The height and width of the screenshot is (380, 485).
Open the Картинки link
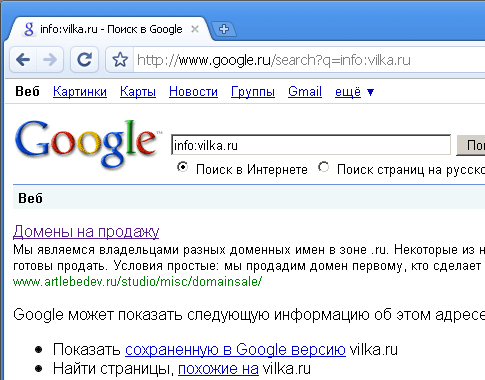pyautogui.click(x=80, y=91)
